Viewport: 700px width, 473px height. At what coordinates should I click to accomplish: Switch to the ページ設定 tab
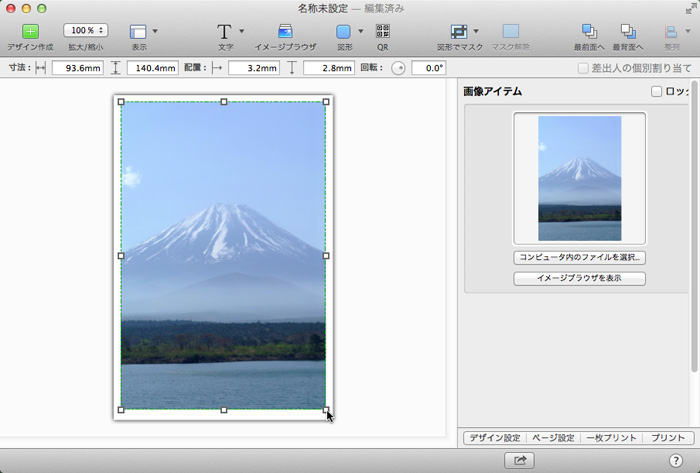click(552, 438)
